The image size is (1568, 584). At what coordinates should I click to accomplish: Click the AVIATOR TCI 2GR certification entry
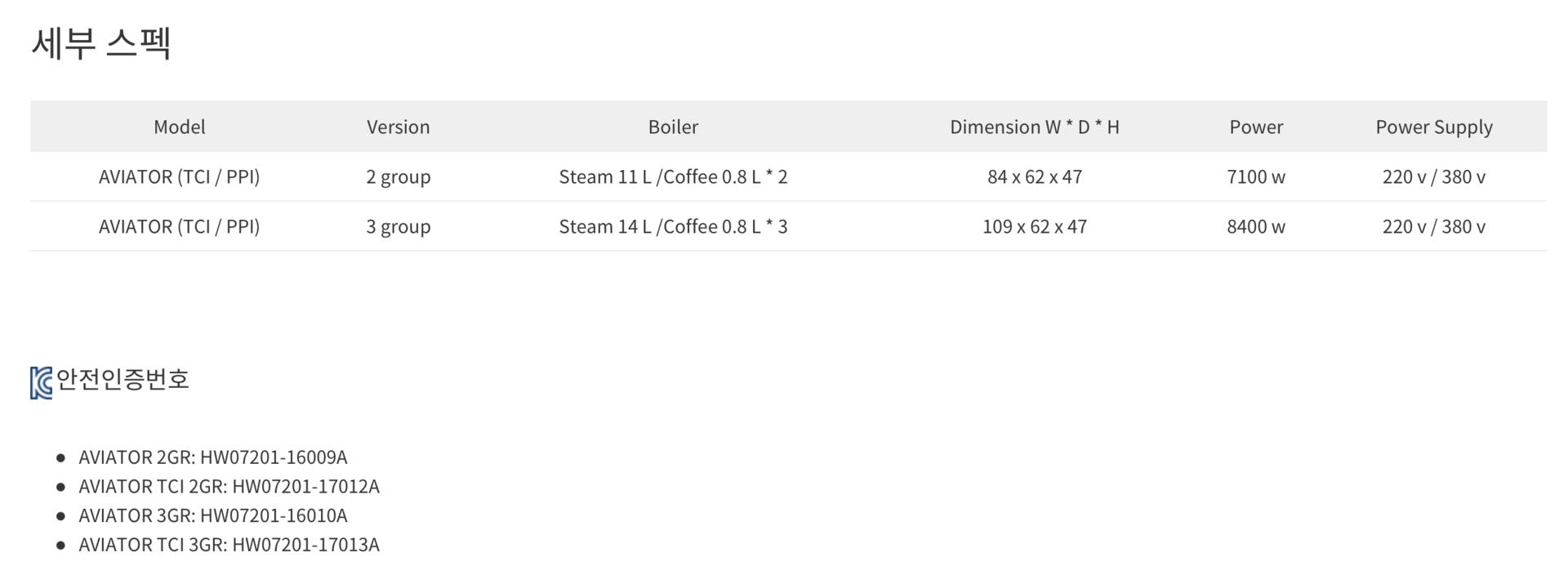pos(229,487)
